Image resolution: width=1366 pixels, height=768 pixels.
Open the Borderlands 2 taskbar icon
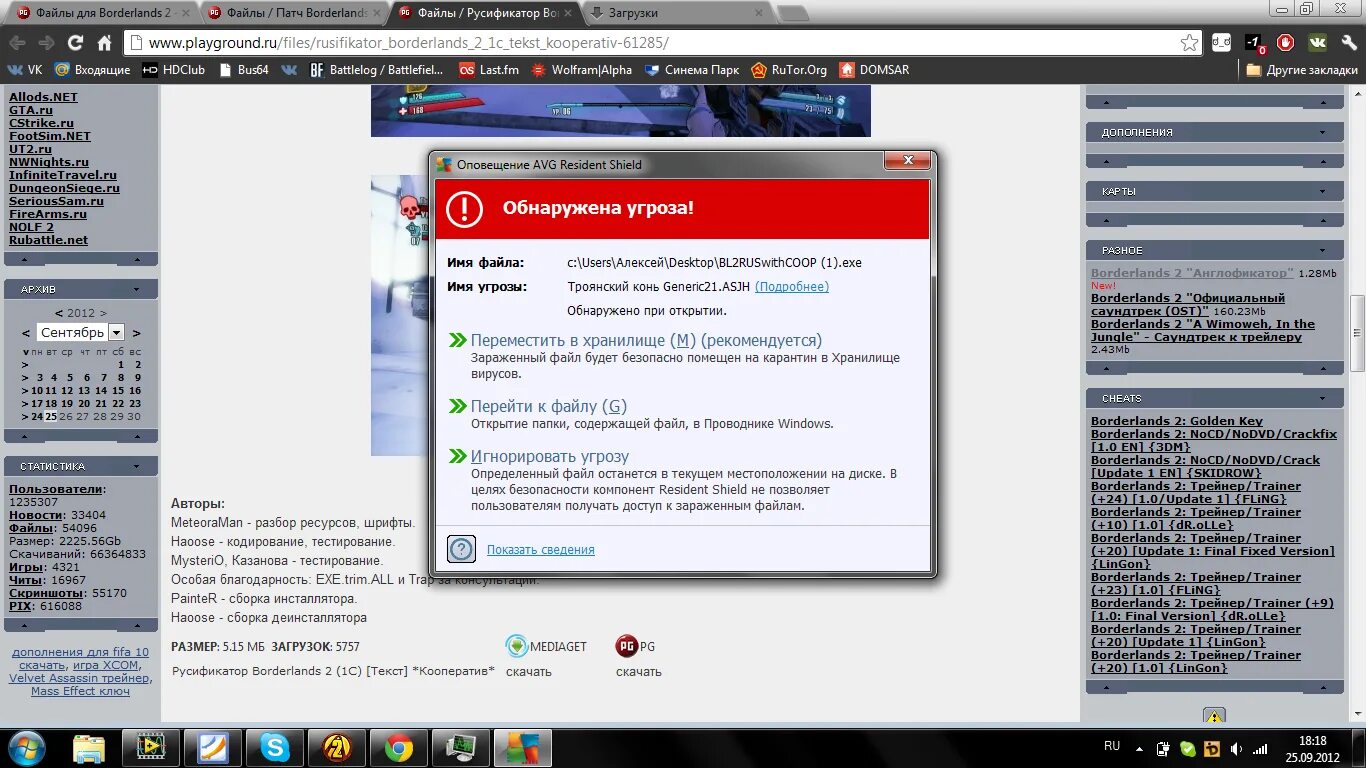337,747
